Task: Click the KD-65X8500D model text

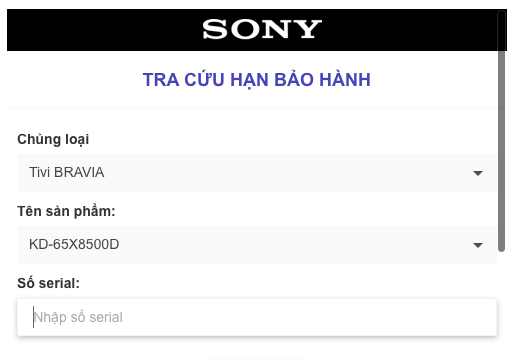Action: click(74, 244)
